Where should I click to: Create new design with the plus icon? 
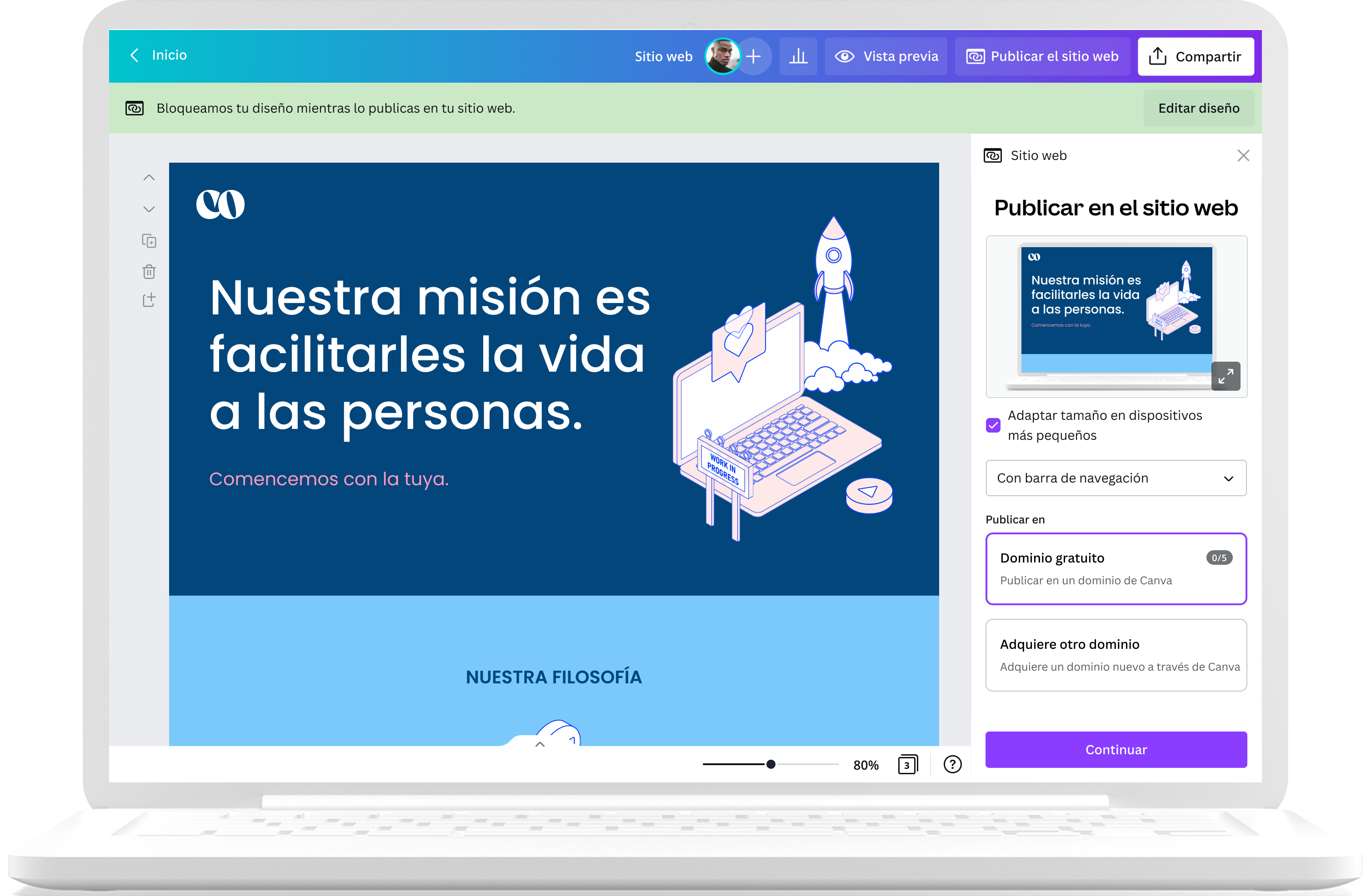(754, 56)
